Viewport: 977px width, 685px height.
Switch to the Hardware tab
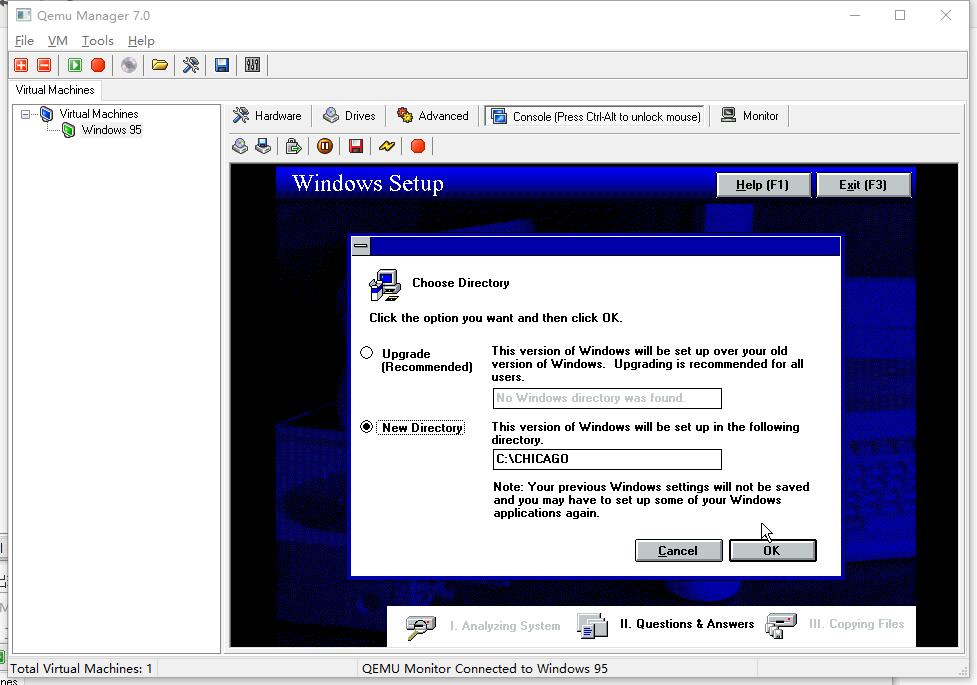coord(267,116)
